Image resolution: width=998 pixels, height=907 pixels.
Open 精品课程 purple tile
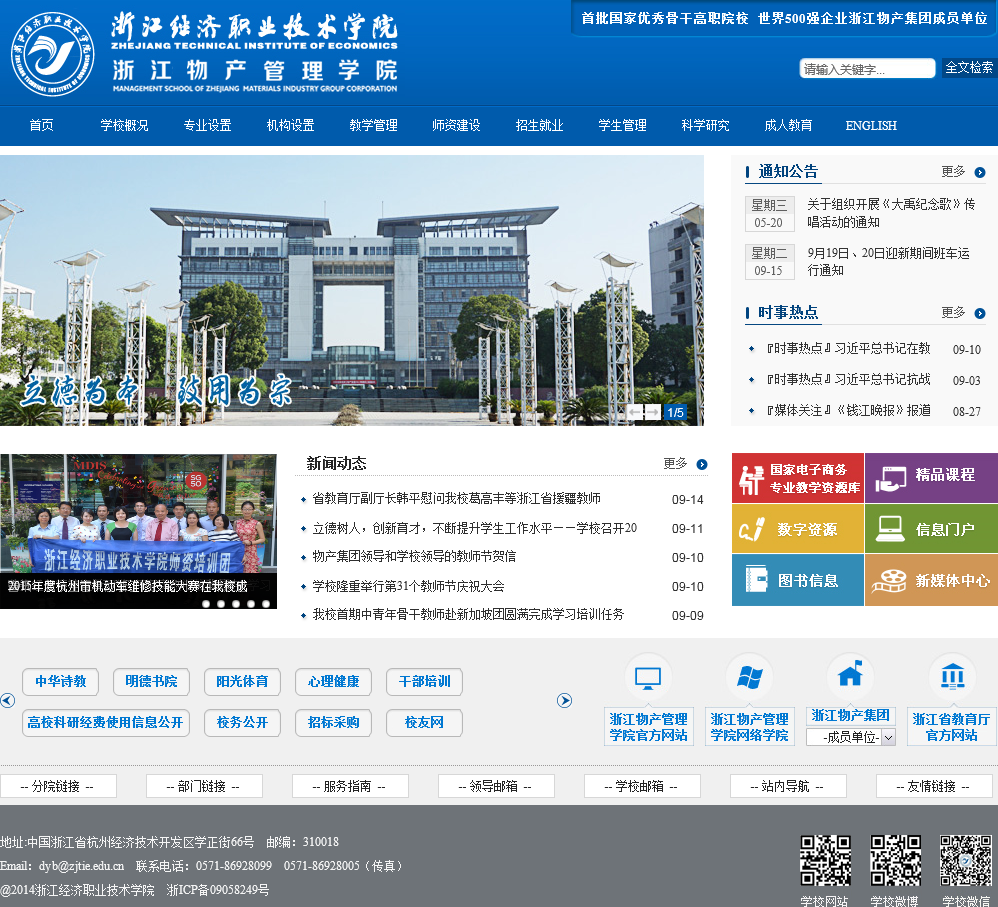tap(931, 478)
